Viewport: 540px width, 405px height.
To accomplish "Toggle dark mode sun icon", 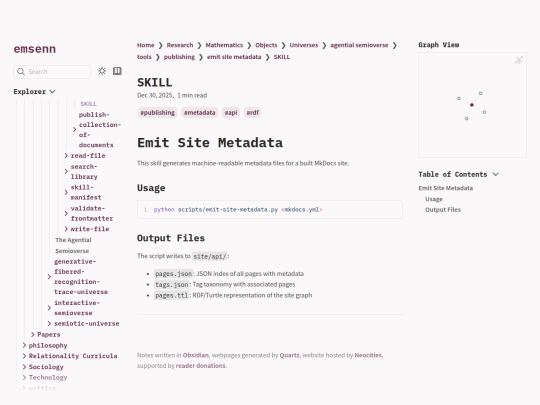I will pyautogui.click(x=102, y=71).
